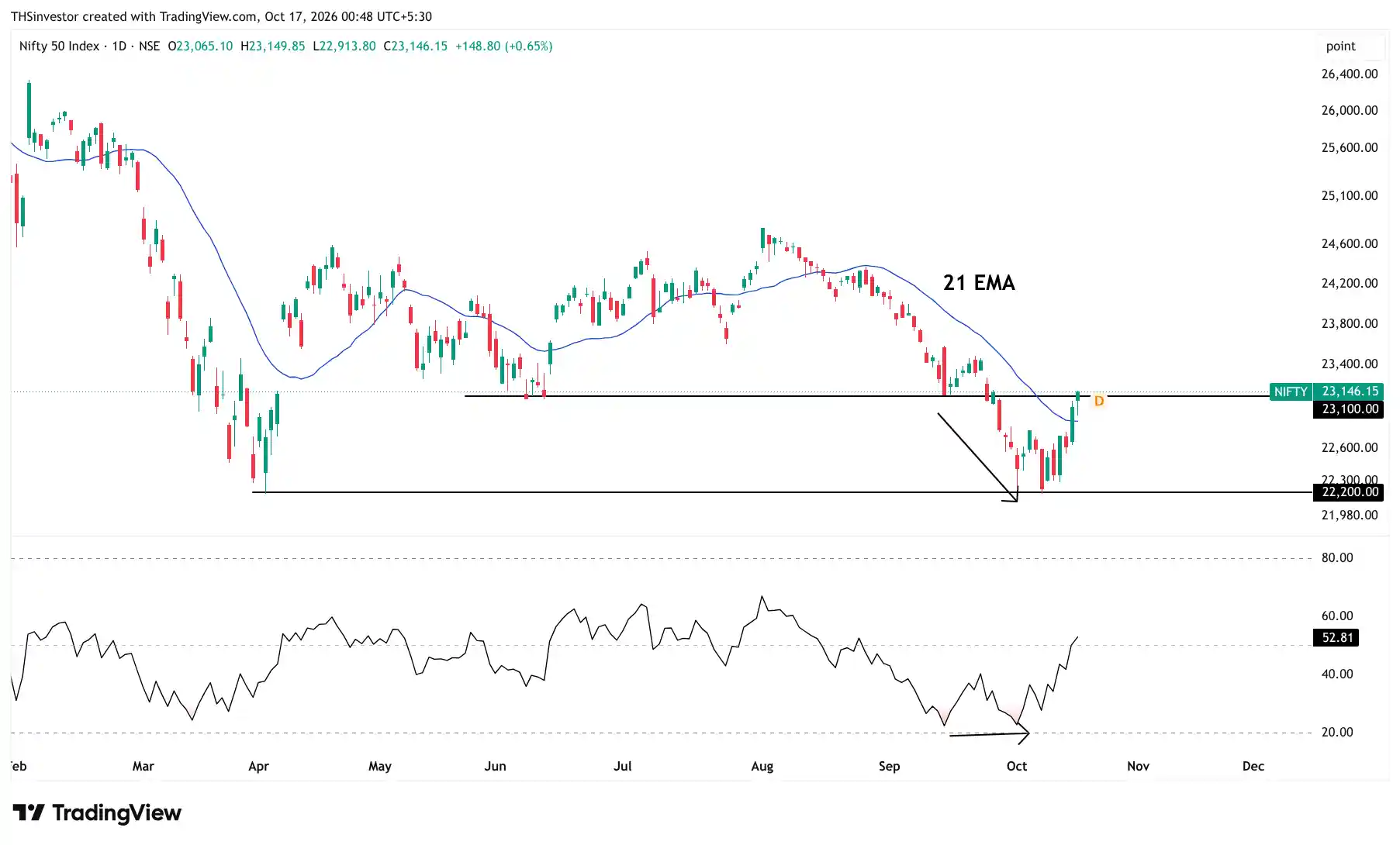Screen dimensions: 1400x845
Task: Click the orange D dividend marker
Action: point(1099,401)
